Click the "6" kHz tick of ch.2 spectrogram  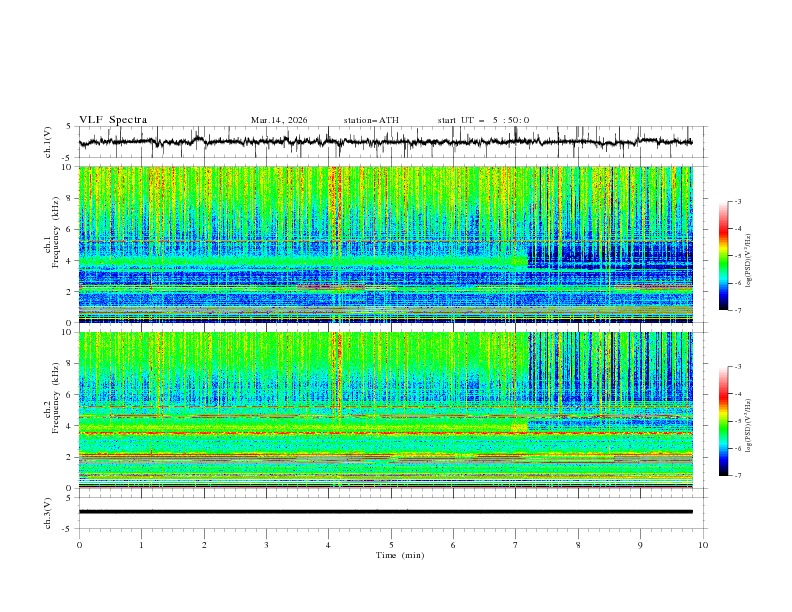(71, 395)
